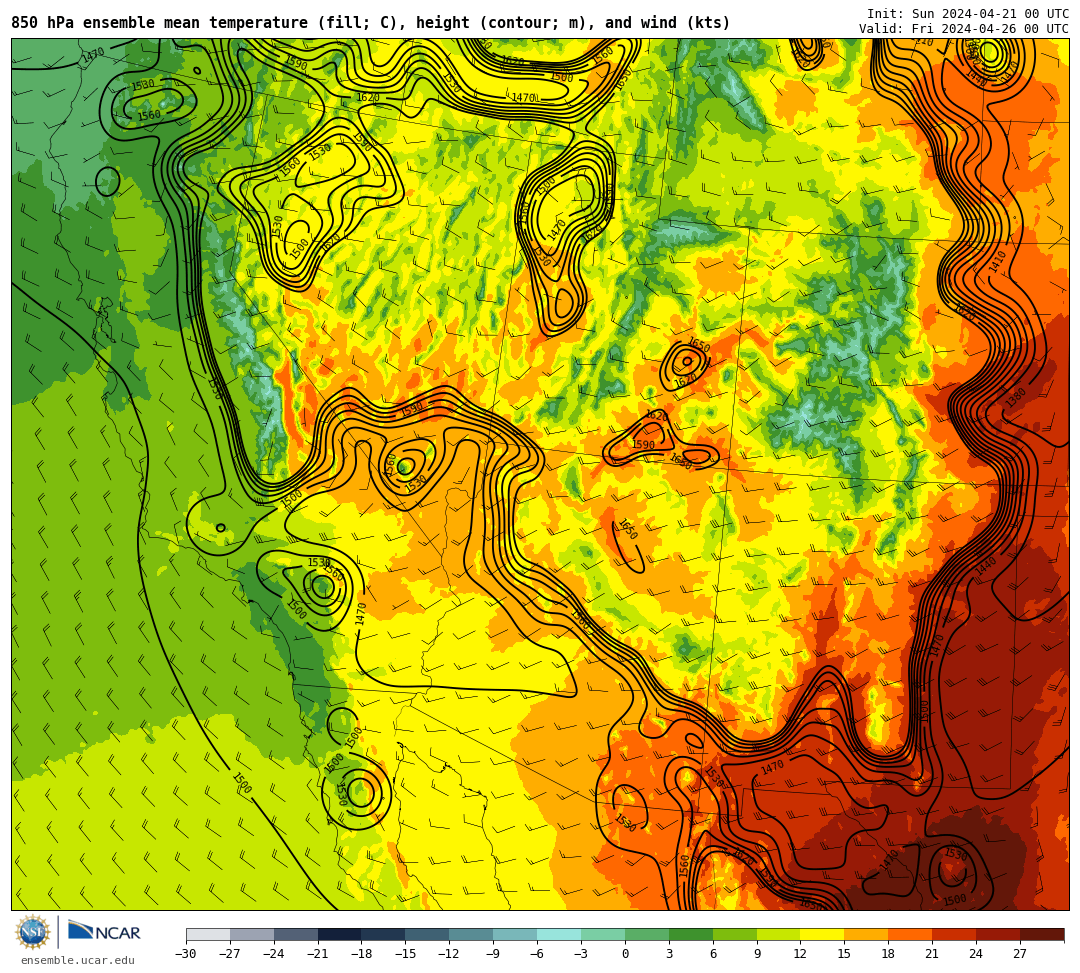Pick the darkest navy swatch between -21 and -18
This screenshot has height=973, width=1080.
point(340,934)
